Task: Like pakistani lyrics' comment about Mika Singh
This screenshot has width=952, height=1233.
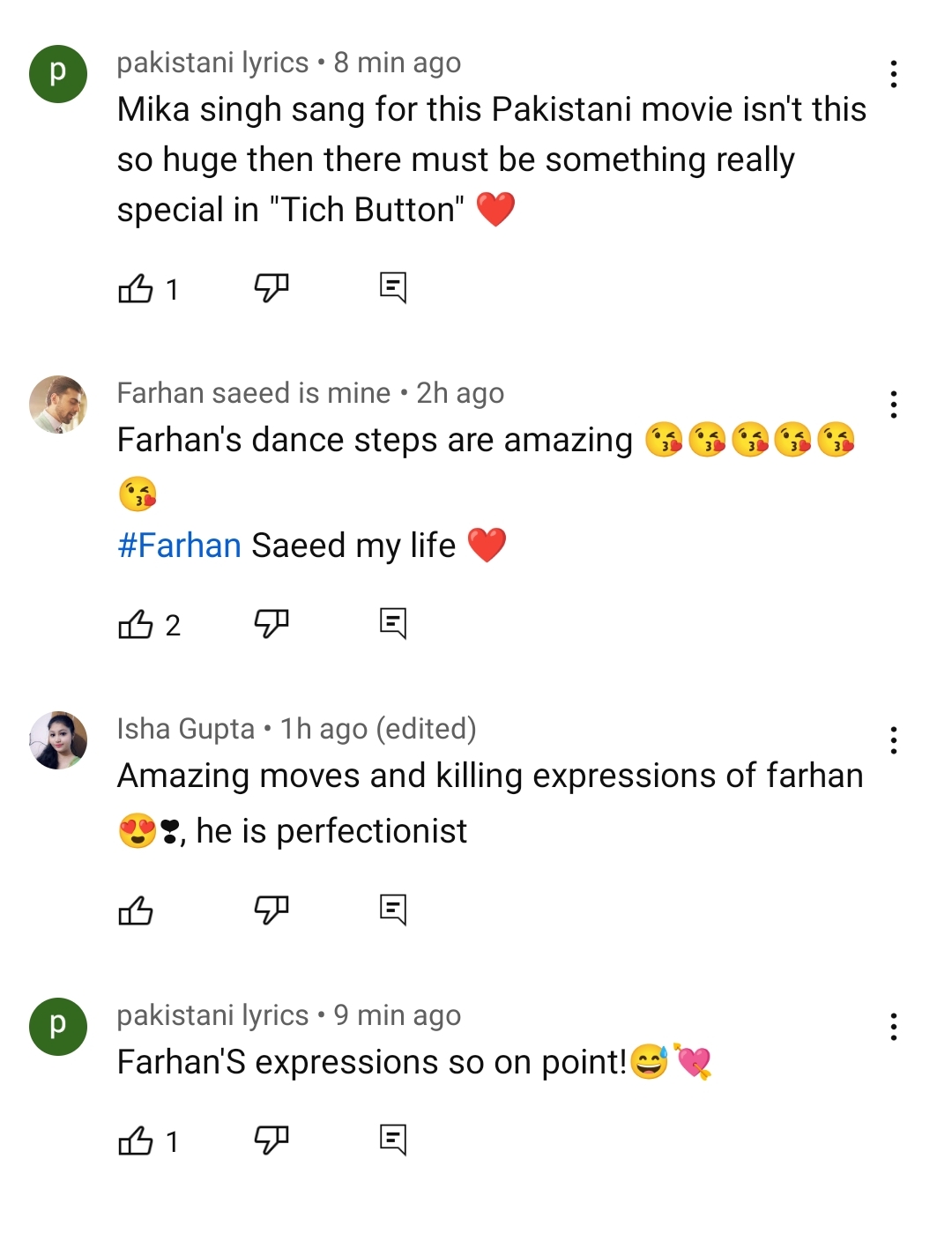Action: tap(137, 286)
